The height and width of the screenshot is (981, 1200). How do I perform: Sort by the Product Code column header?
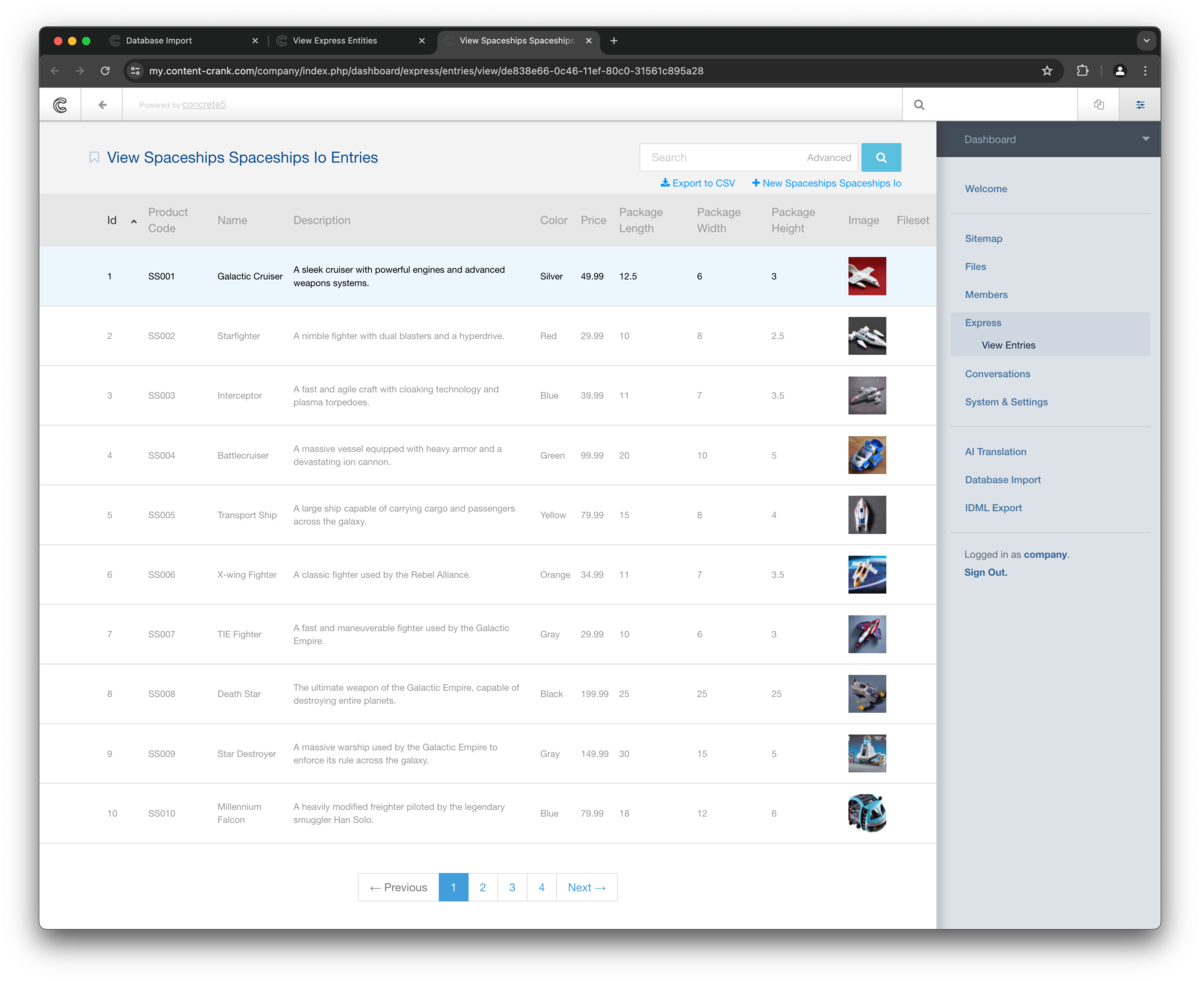tap(168, 220)
